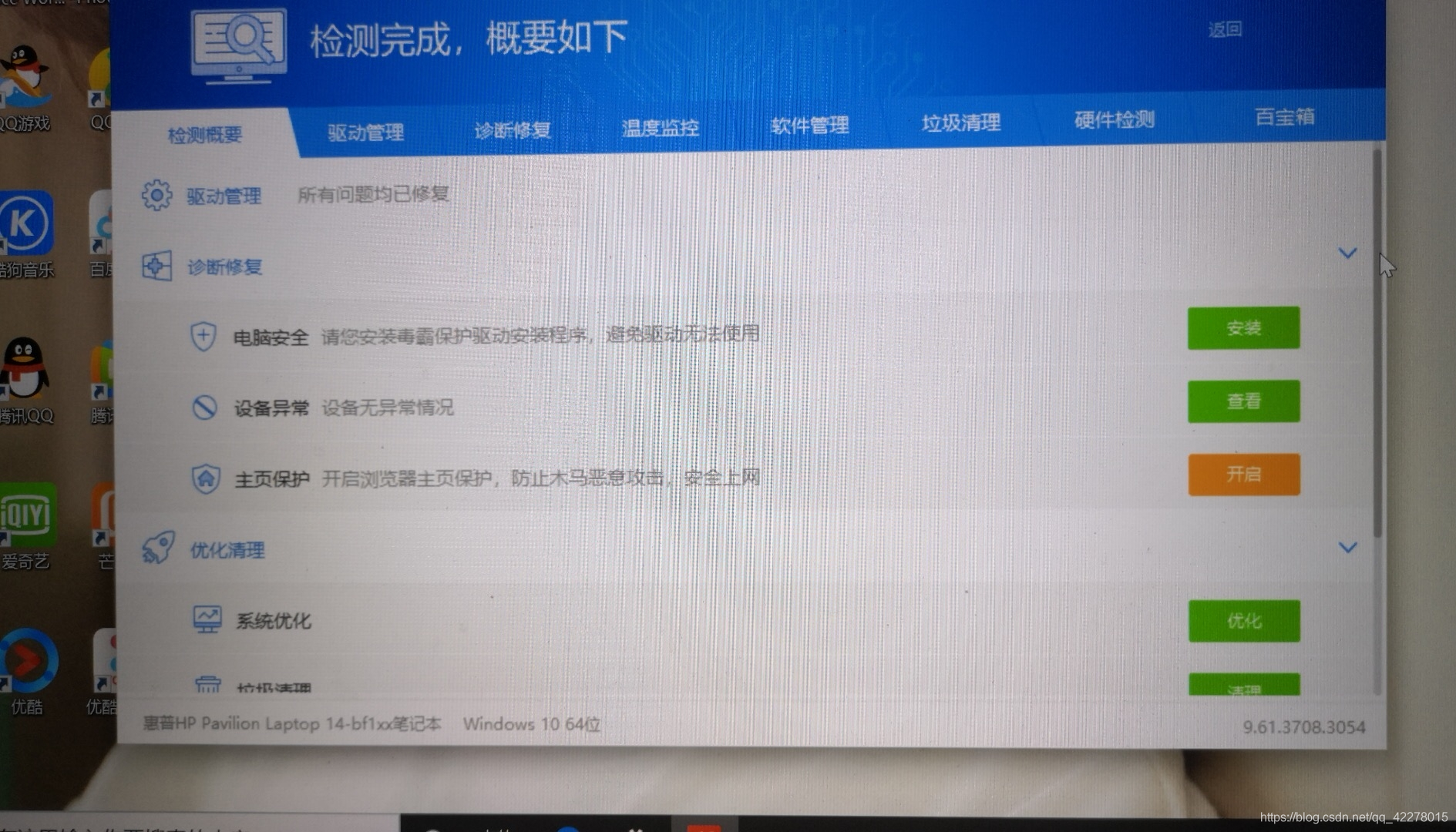Image resolution: width=1456 pixels, height=832 pixels.
Task: Switch to the 诊断修复 tab
Action: 513,130
